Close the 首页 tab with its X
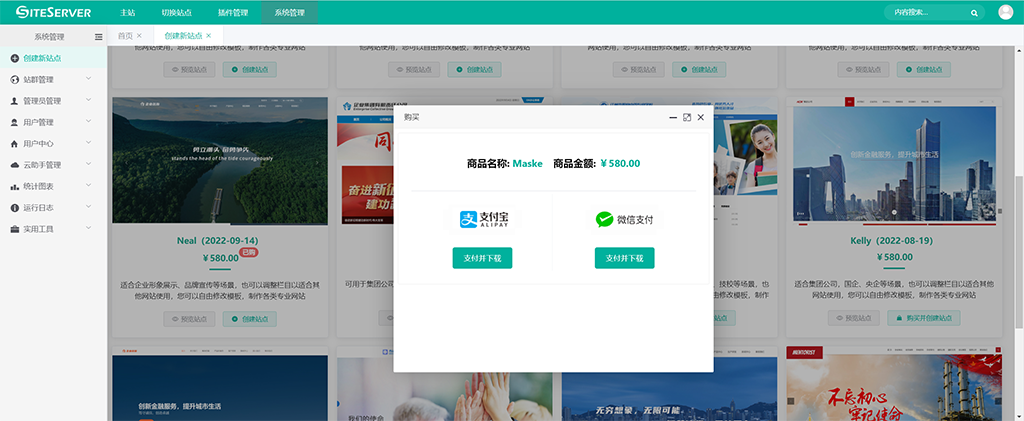1024x421 pixels. [x=139, y=36]
